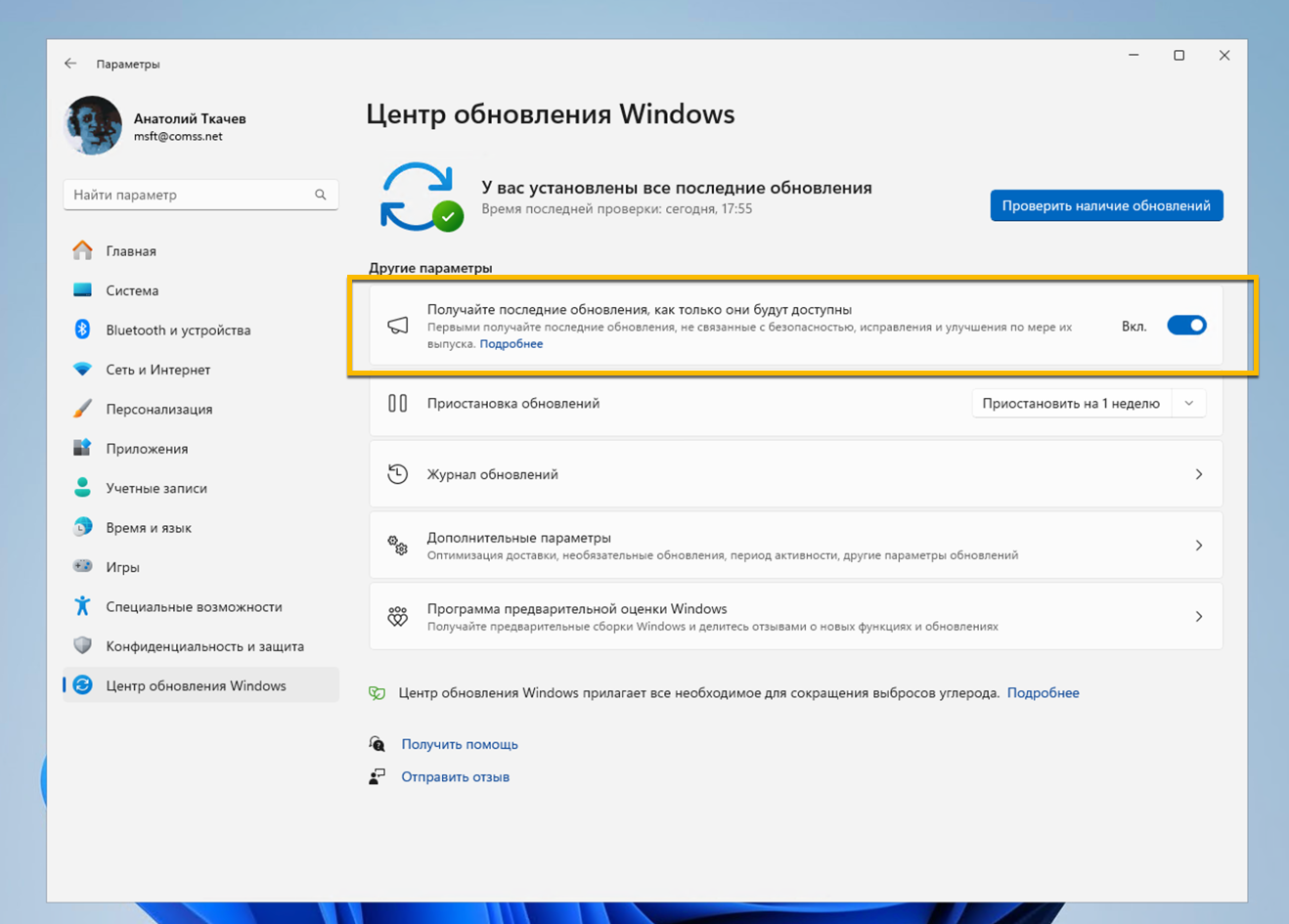Image resolution: width=1289 pixels, height=924 pixels.
Task: Click the msft@comss.net email text
Action: (x=178, y=137)
